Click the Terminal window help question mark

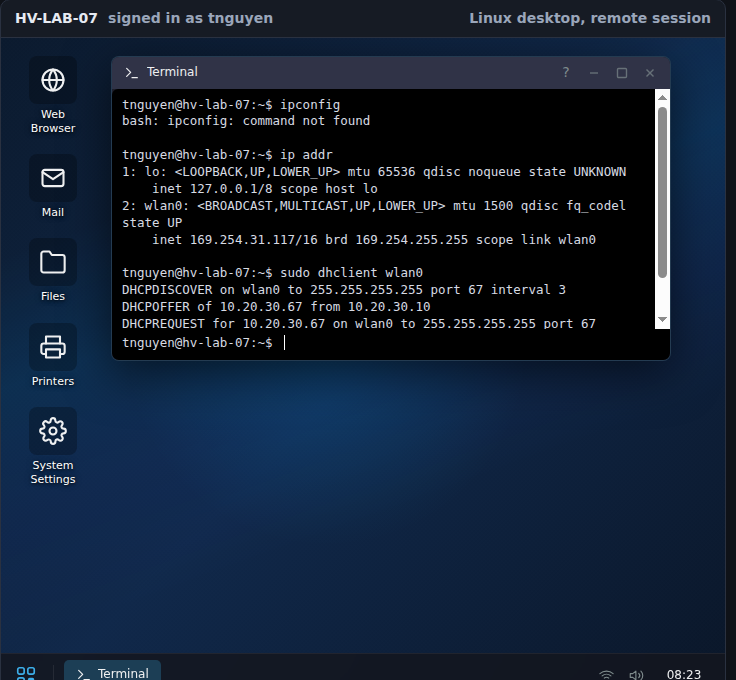click(566, 73)
